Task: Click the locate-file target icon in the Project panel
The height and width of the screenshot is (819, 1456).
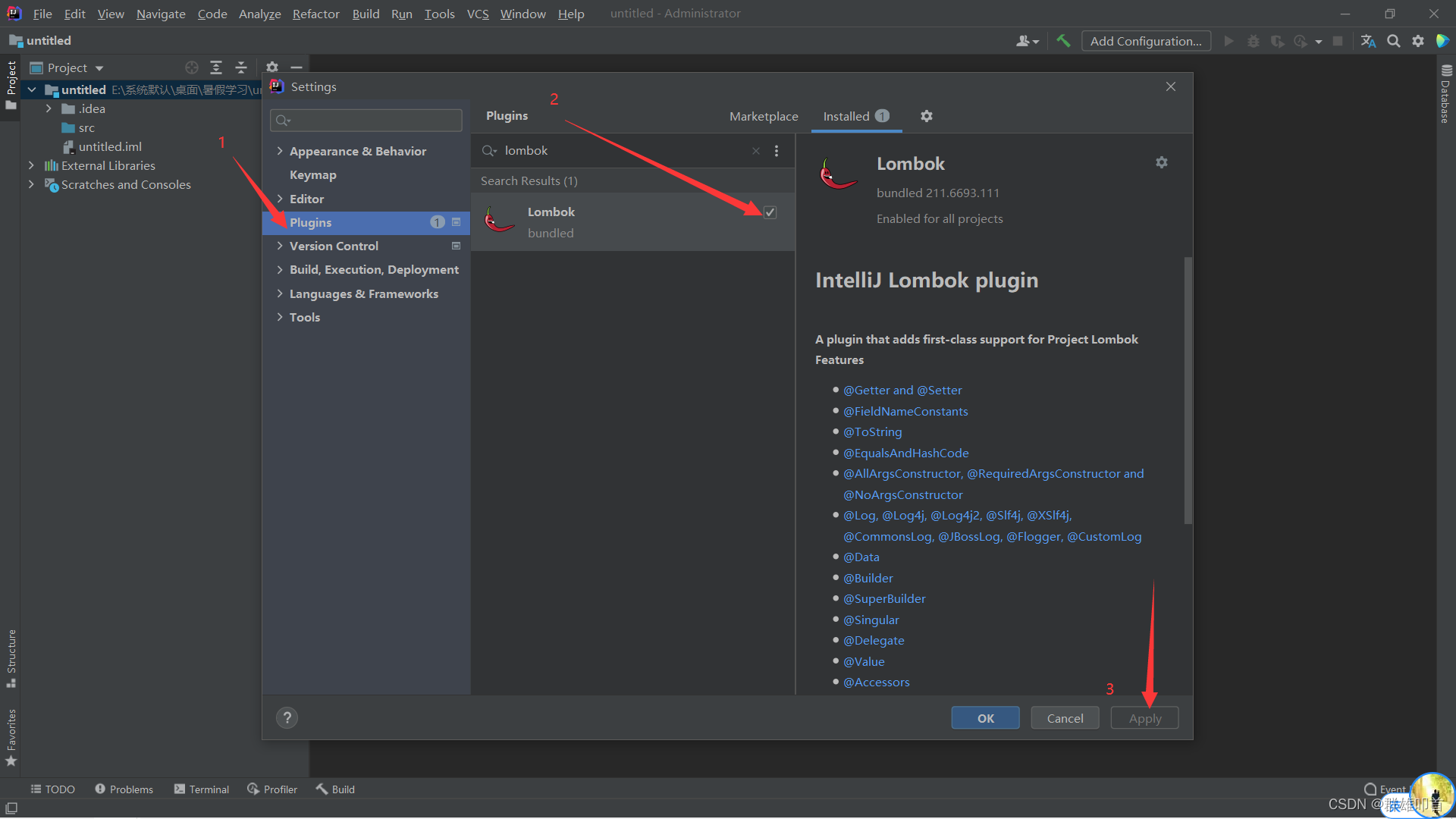Action: [x=192, y=67]
